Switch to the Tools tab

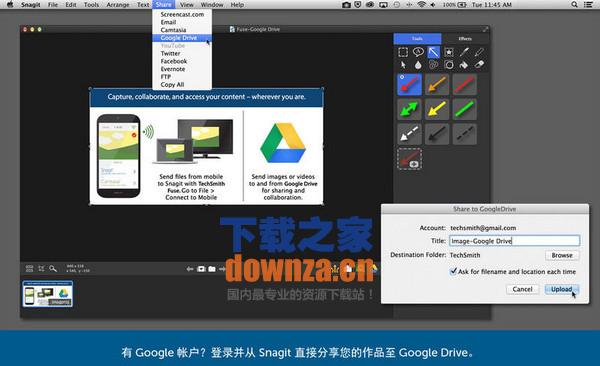[x=417, y=39]
